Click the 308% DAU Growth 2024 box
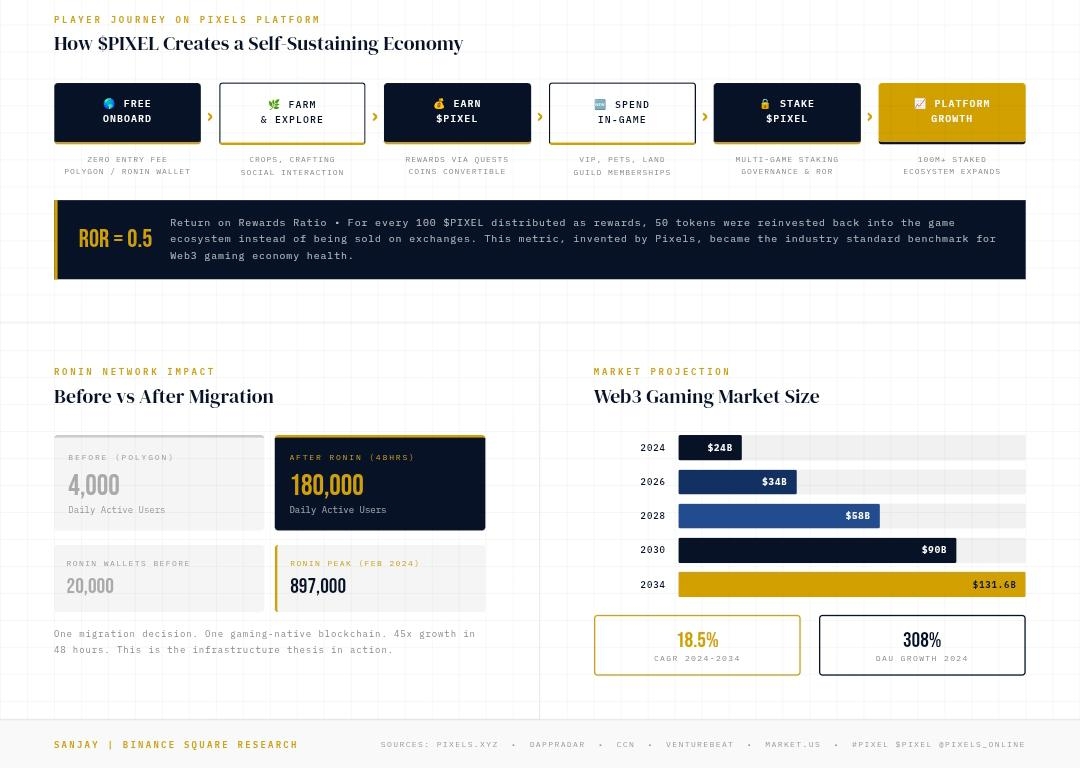This screenshot has height=783, width=1080. 922,645
